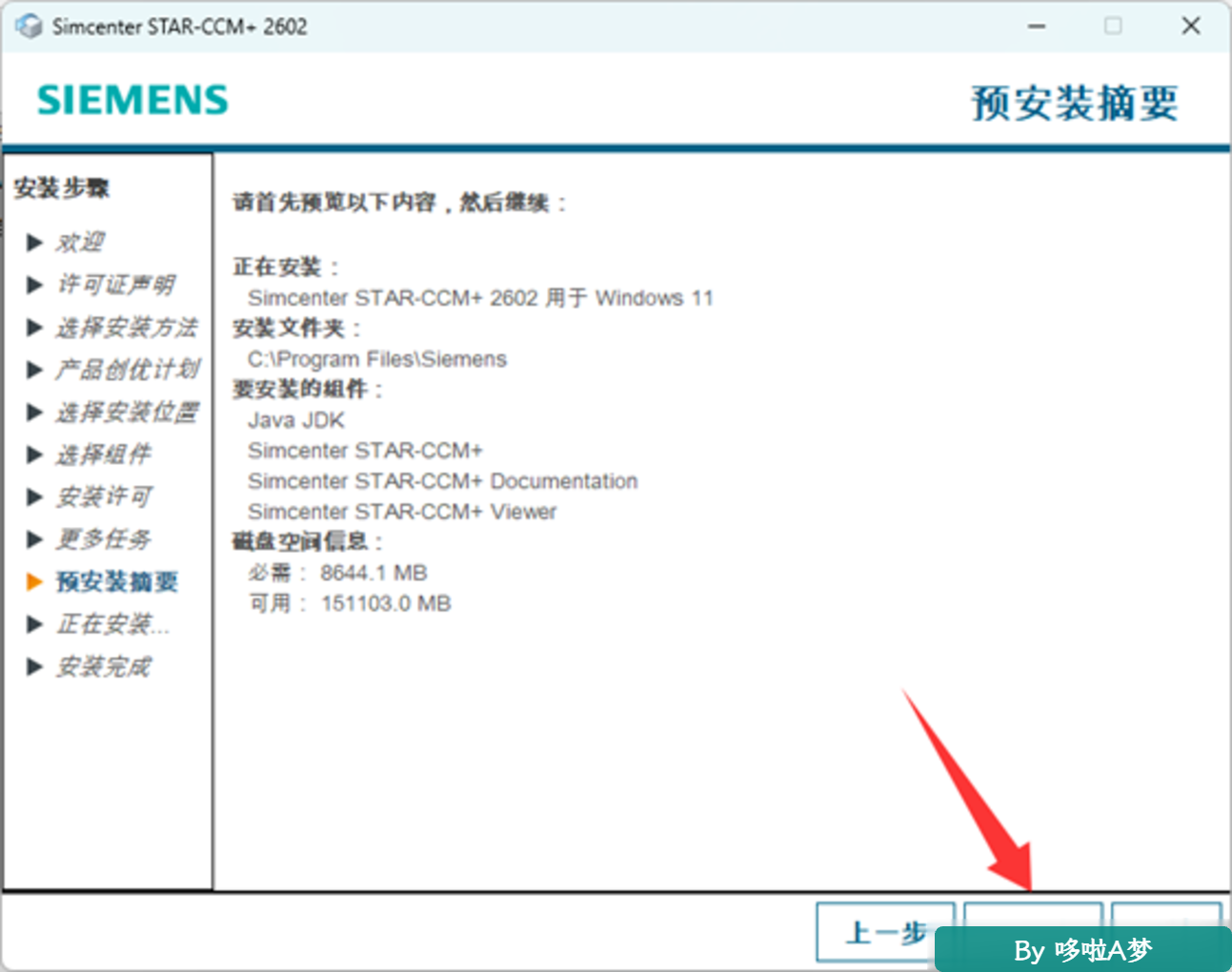Select the 更多任务 step label
Viewport: 1232px width, 972px height.
coord(103,539)
